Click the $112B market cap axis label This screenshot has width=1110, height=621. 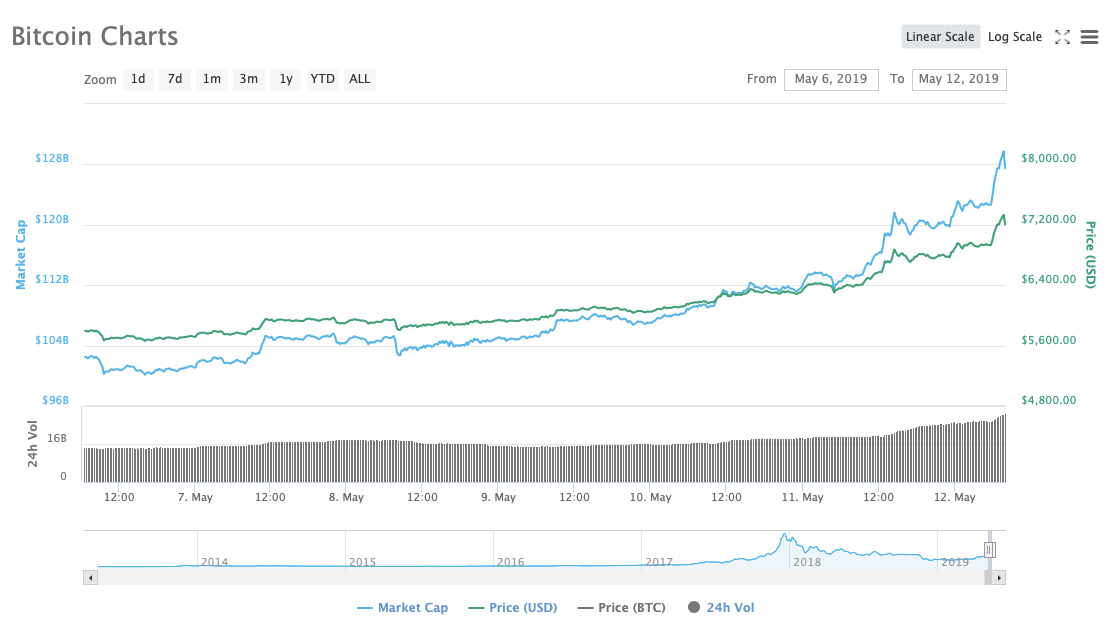52,279
